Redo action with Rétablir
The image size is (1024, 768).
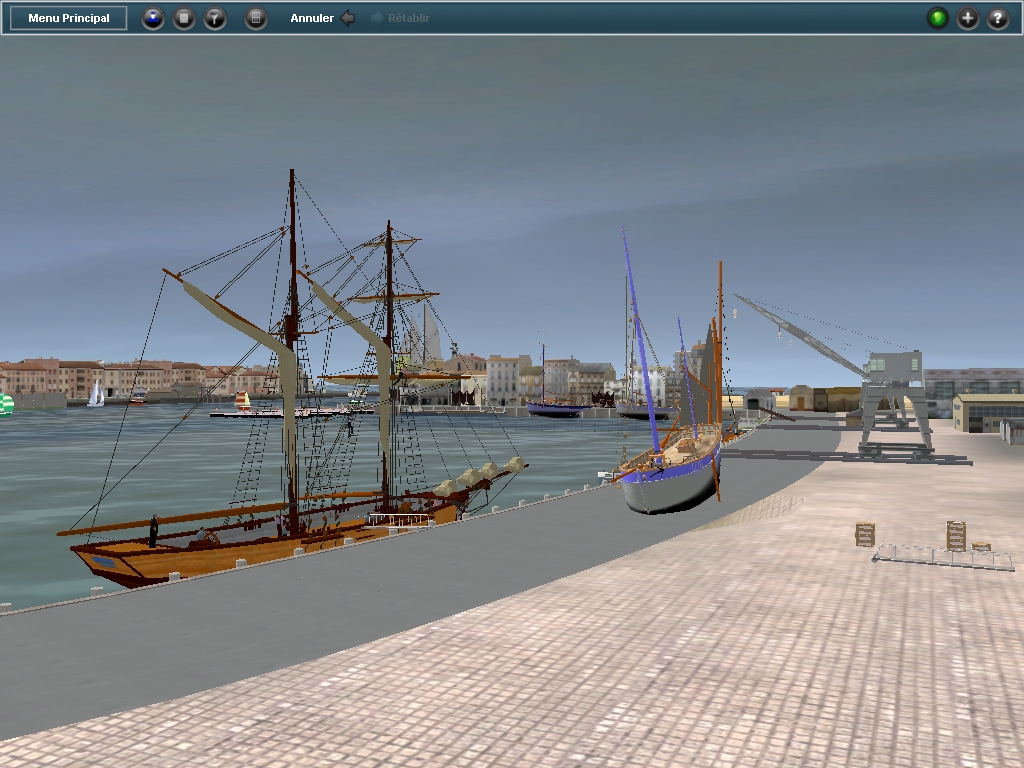click(x=400, y=18)
